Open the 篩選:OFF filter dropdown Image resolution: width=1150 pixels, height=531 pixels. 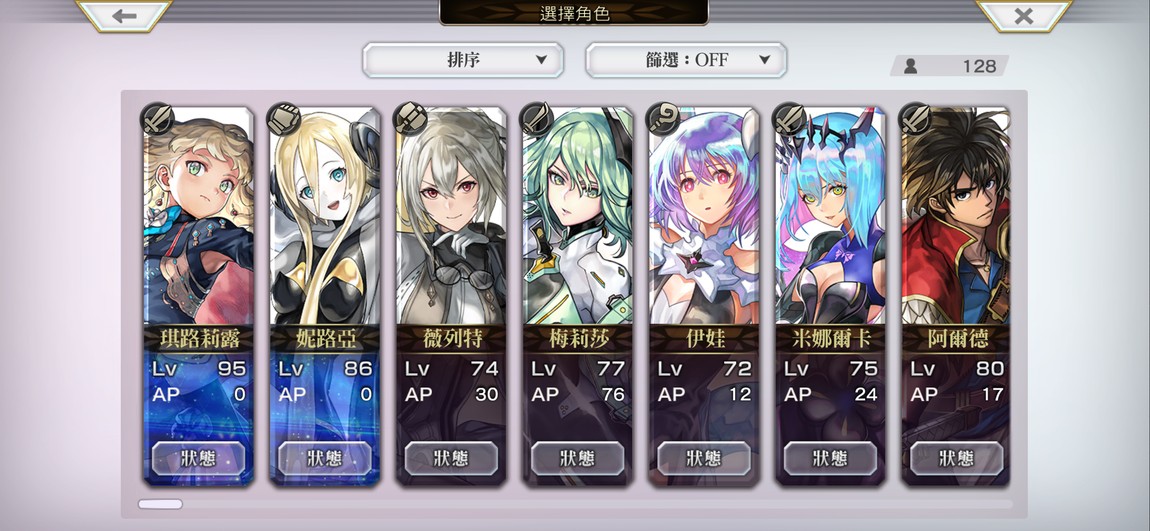[x=686, y=60]
